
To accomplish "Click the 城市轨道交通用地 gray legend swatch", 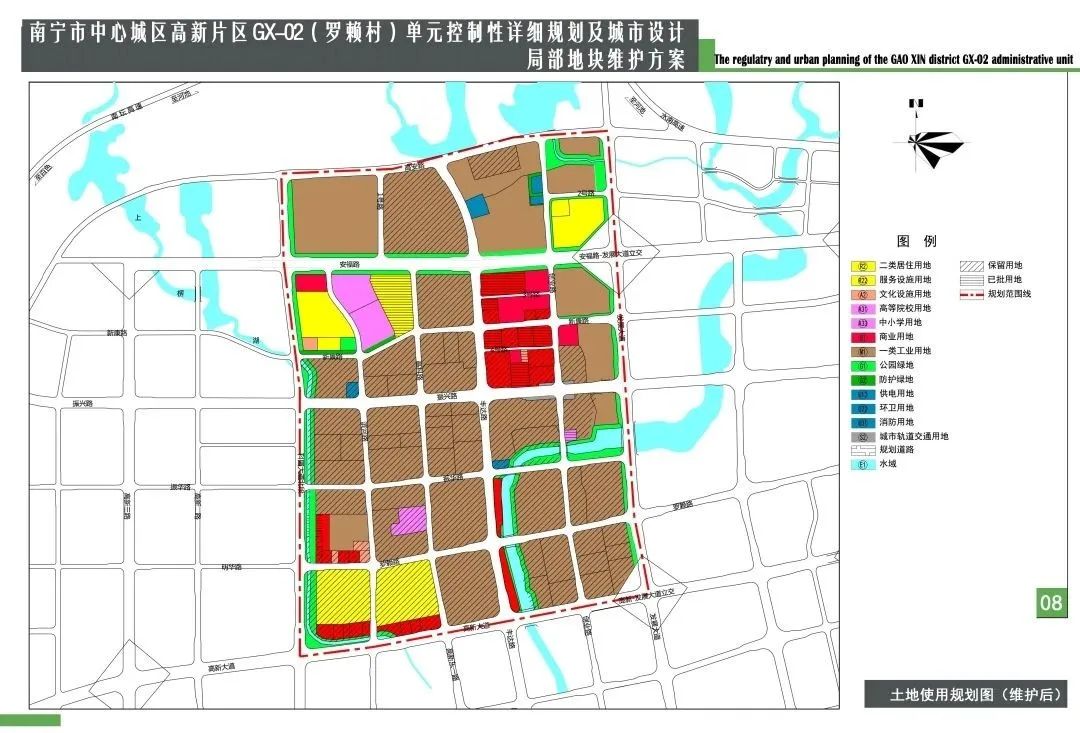I will [x=861, y=437].
